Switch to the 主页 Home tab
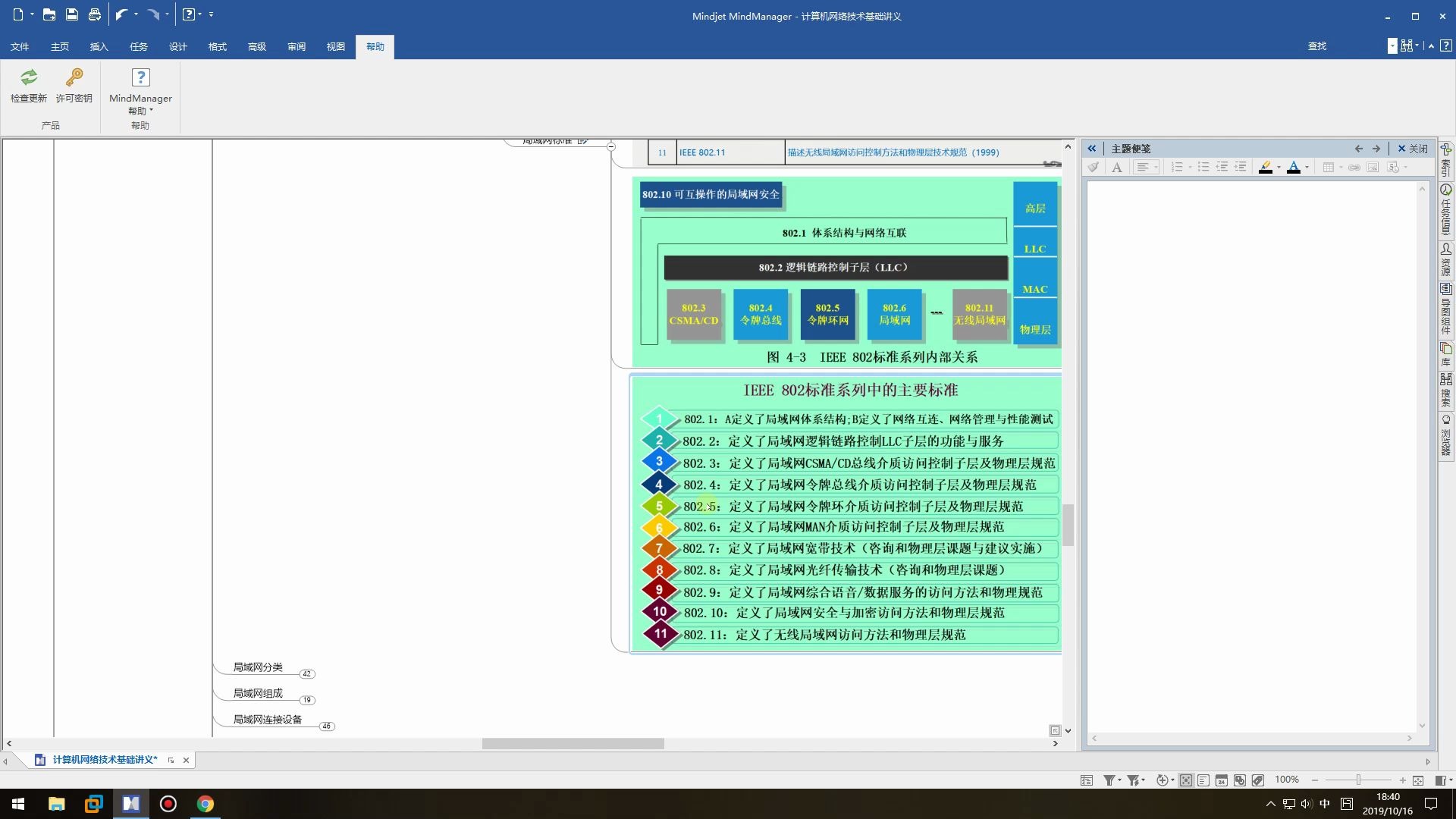Image resolution: width=1456 pixels, height=819 pixels. tap(60, 47)
